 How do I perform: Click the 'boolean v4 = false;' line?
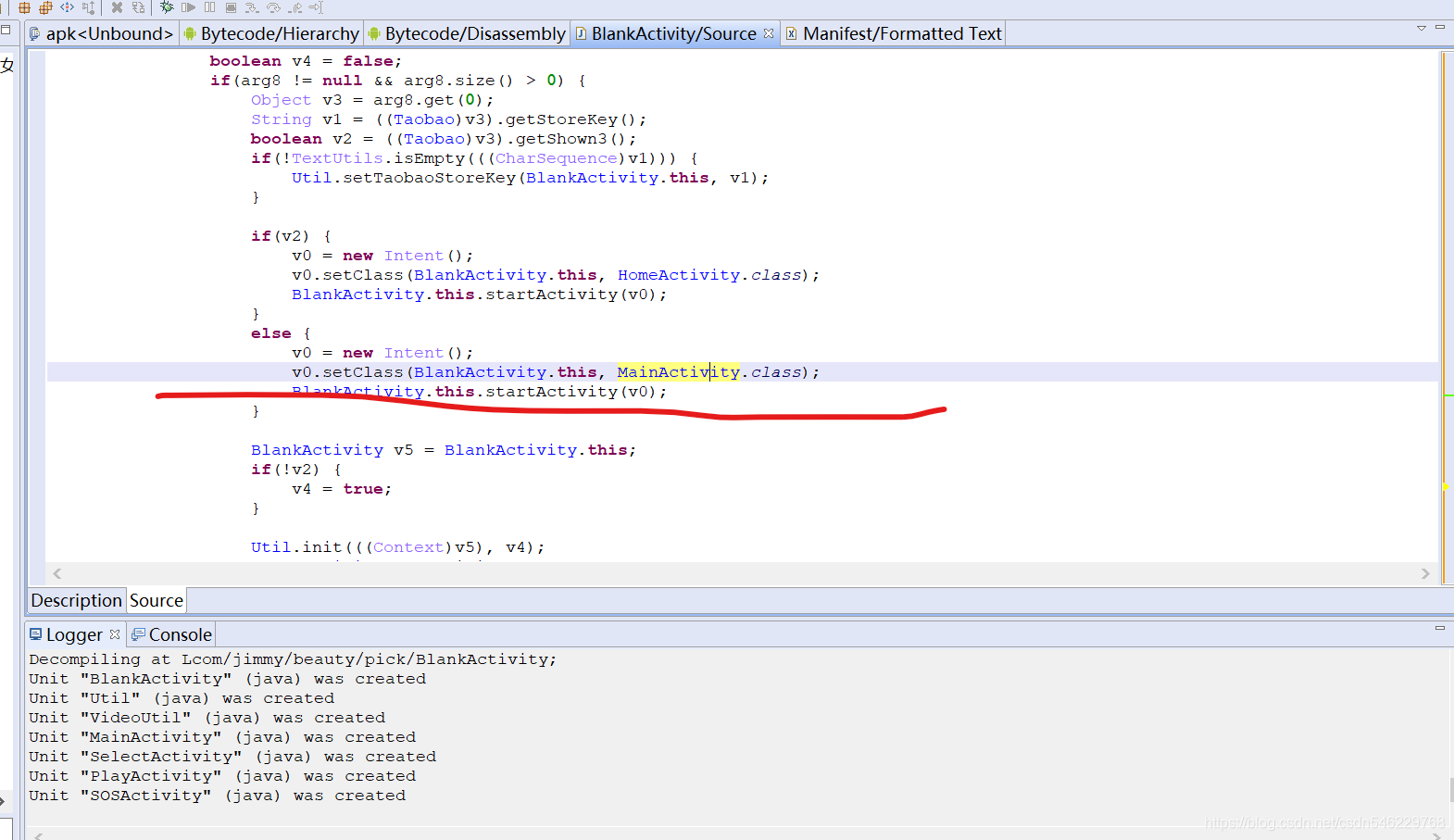pyautogui.click(x=306, y=61)
